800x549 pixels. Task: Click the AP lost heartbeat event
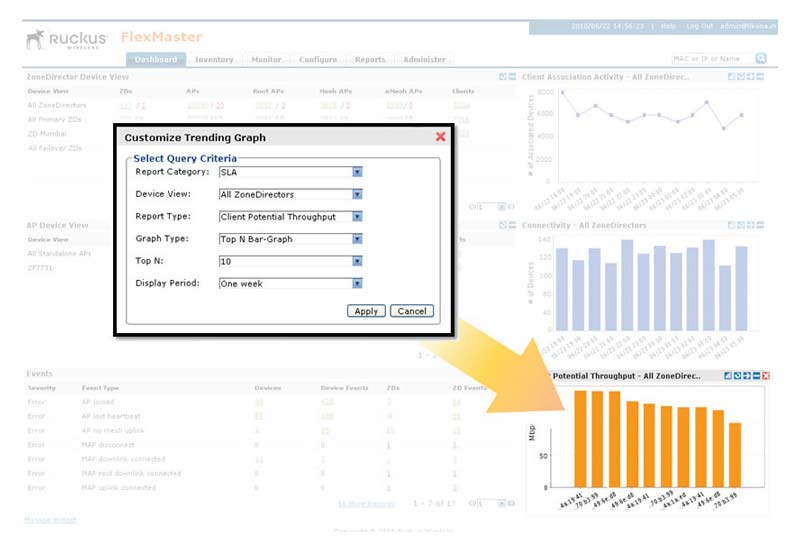point(111,416)
